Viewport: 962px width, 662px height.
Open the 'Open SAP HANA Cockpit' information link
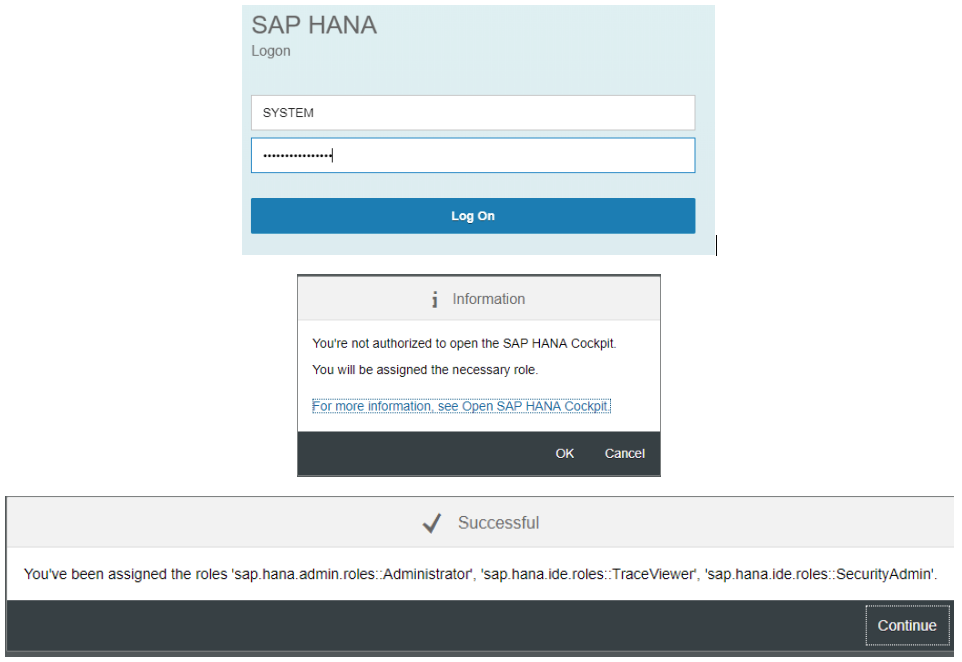coord(461,406)
